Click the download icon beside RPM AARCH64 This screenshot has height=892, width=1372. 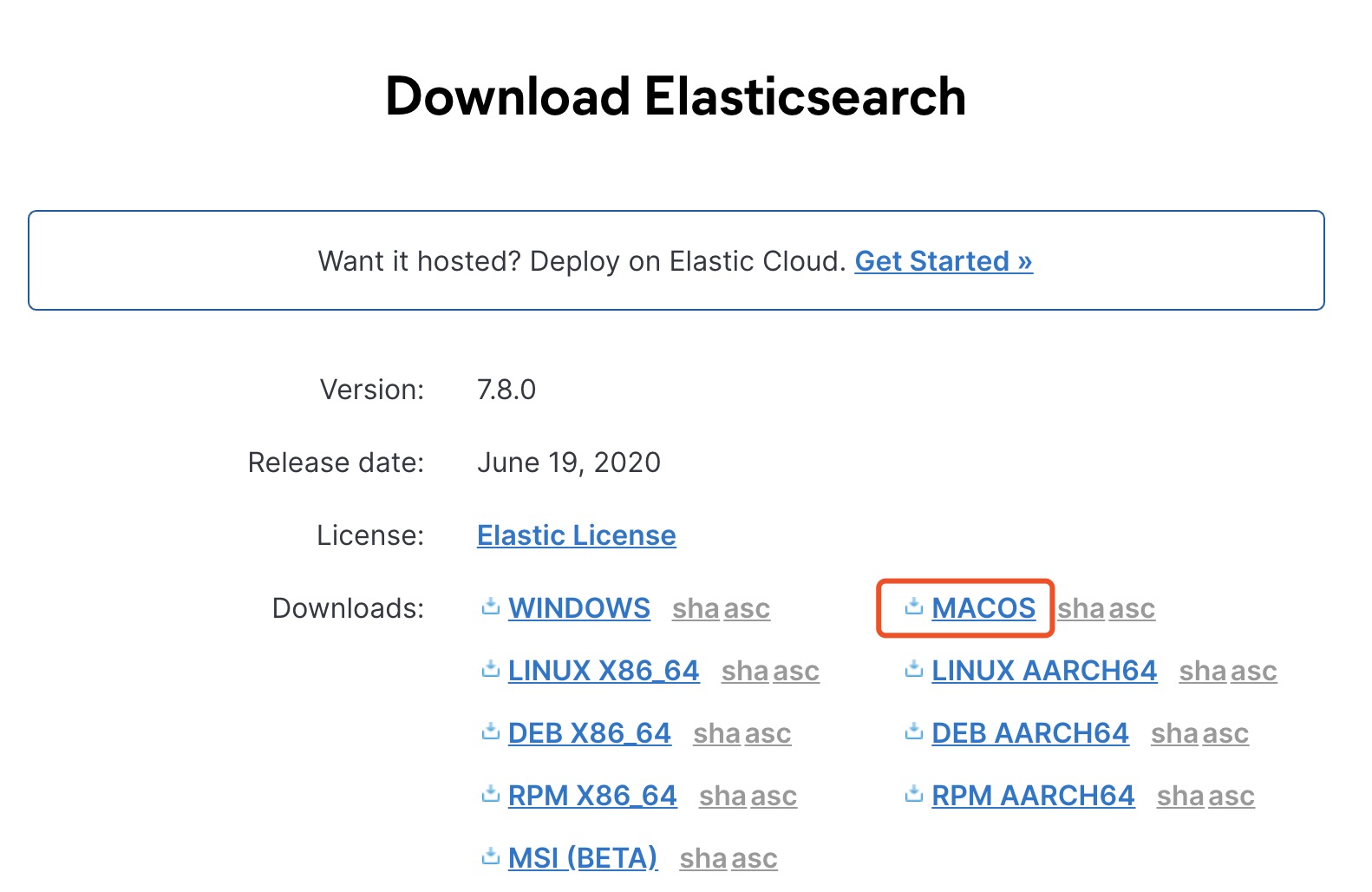(x=914, y=795)
